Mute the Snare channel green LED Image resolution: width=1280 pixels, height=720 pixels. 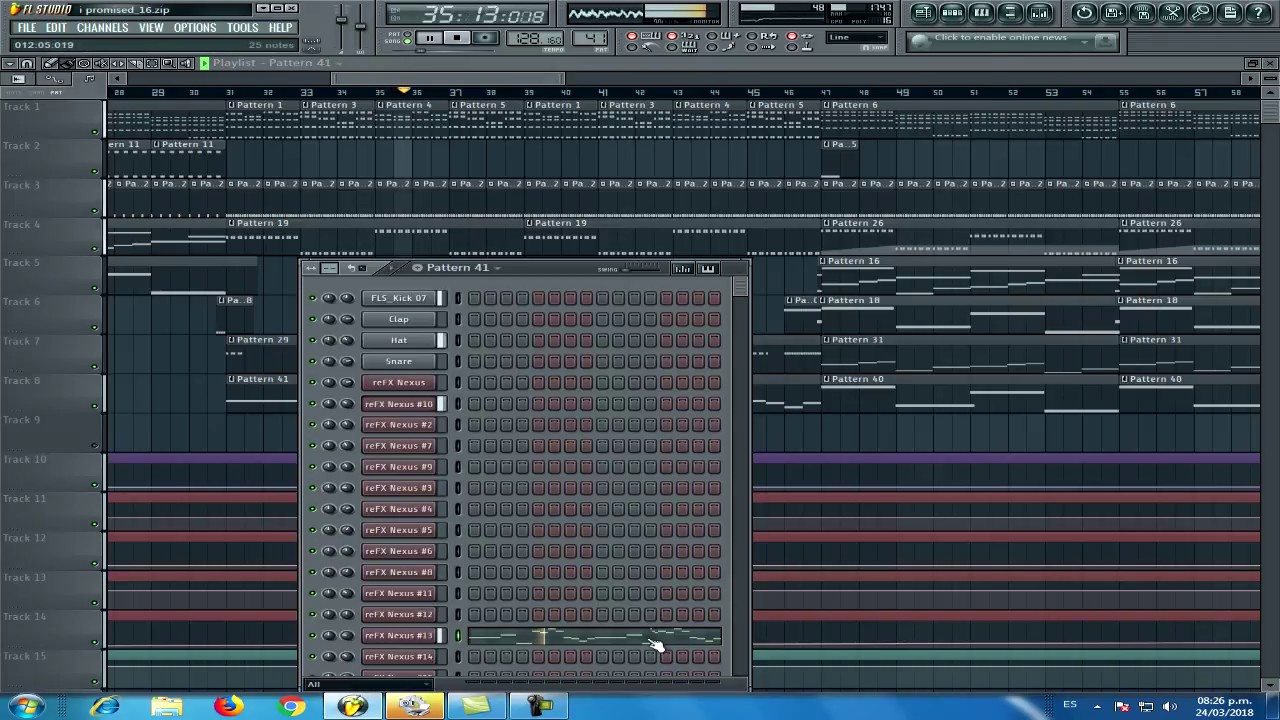(312, 361)
